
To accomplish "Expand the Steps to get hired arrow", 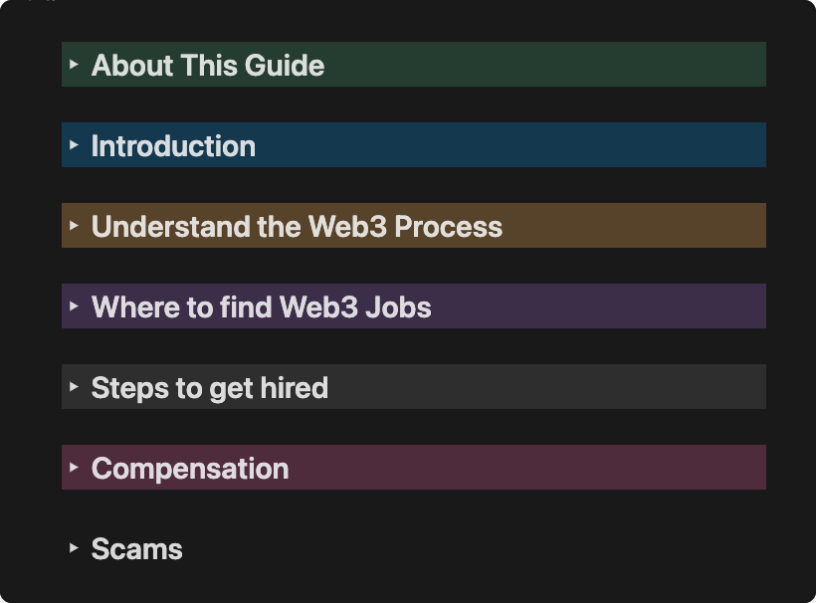I will point(74,387).
